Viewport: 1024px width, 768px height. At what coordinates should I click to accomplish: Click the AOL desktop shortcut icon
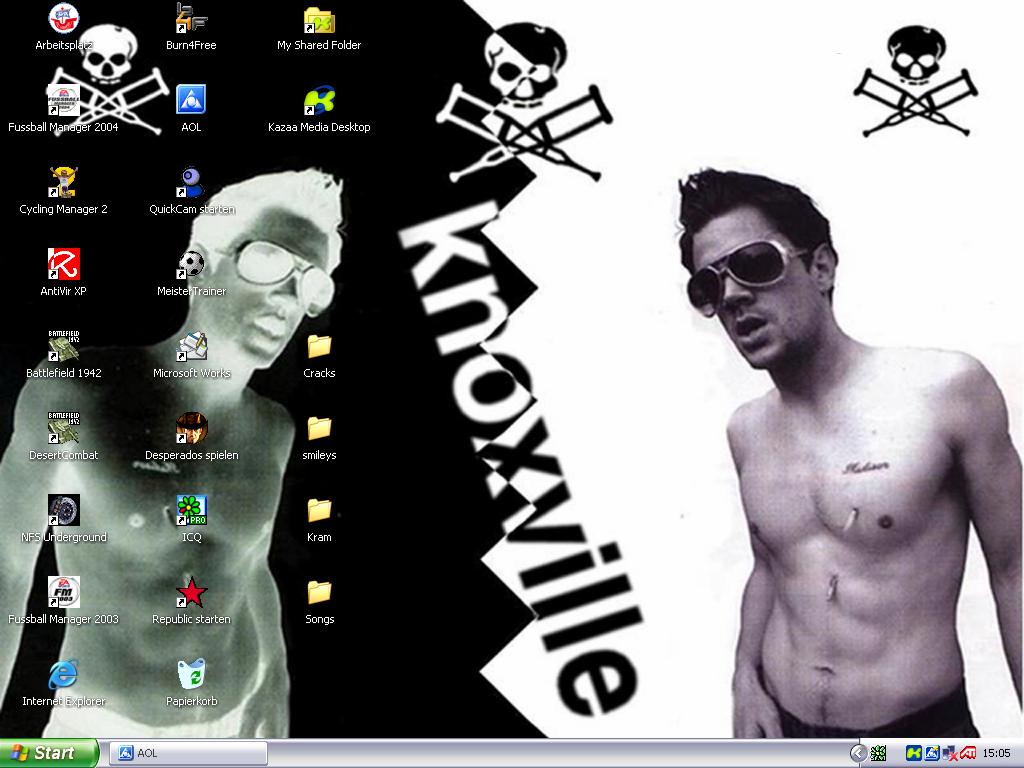click(191, 101)
